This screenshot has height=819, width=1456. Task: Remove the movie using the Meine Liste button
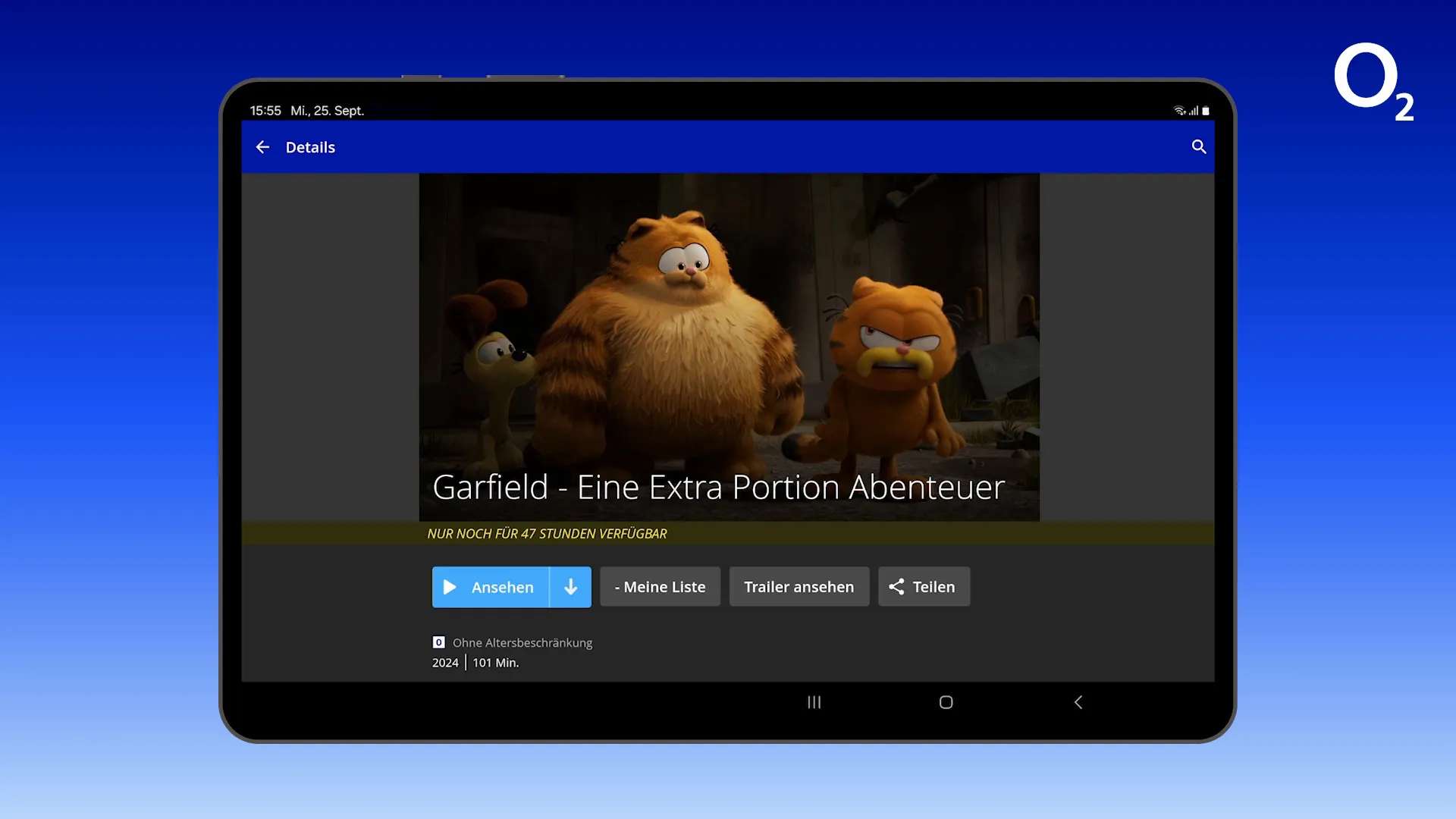tap(660, 587)
